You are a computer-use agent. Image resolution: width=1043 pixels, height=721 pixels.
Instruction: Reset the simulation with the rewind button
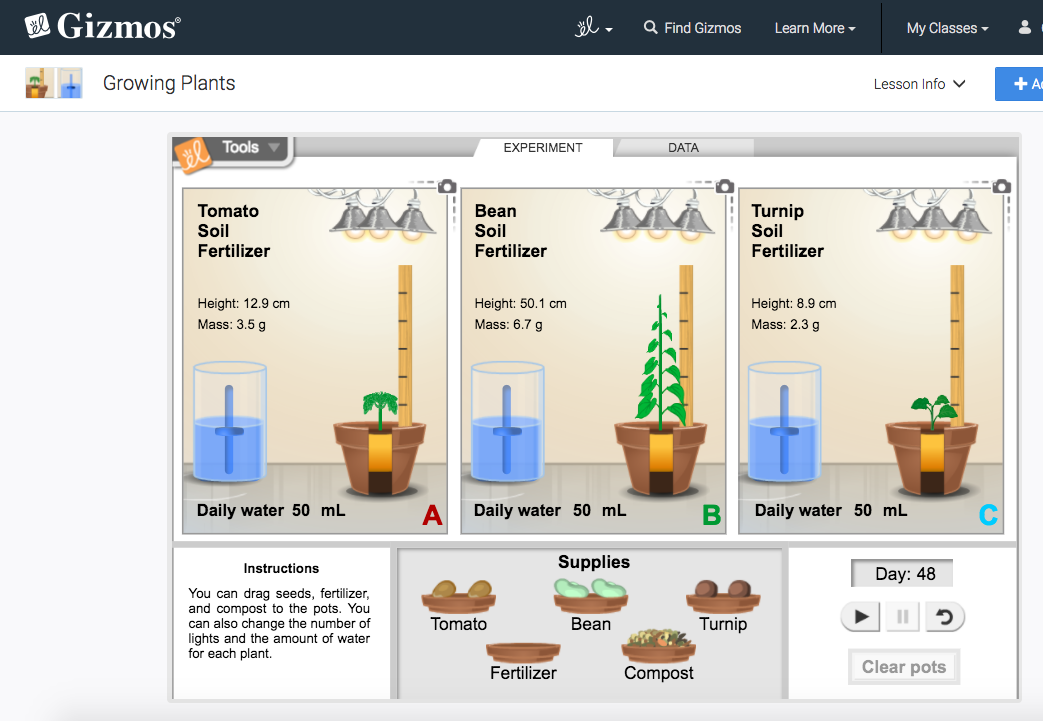click(x=943, y=616)
